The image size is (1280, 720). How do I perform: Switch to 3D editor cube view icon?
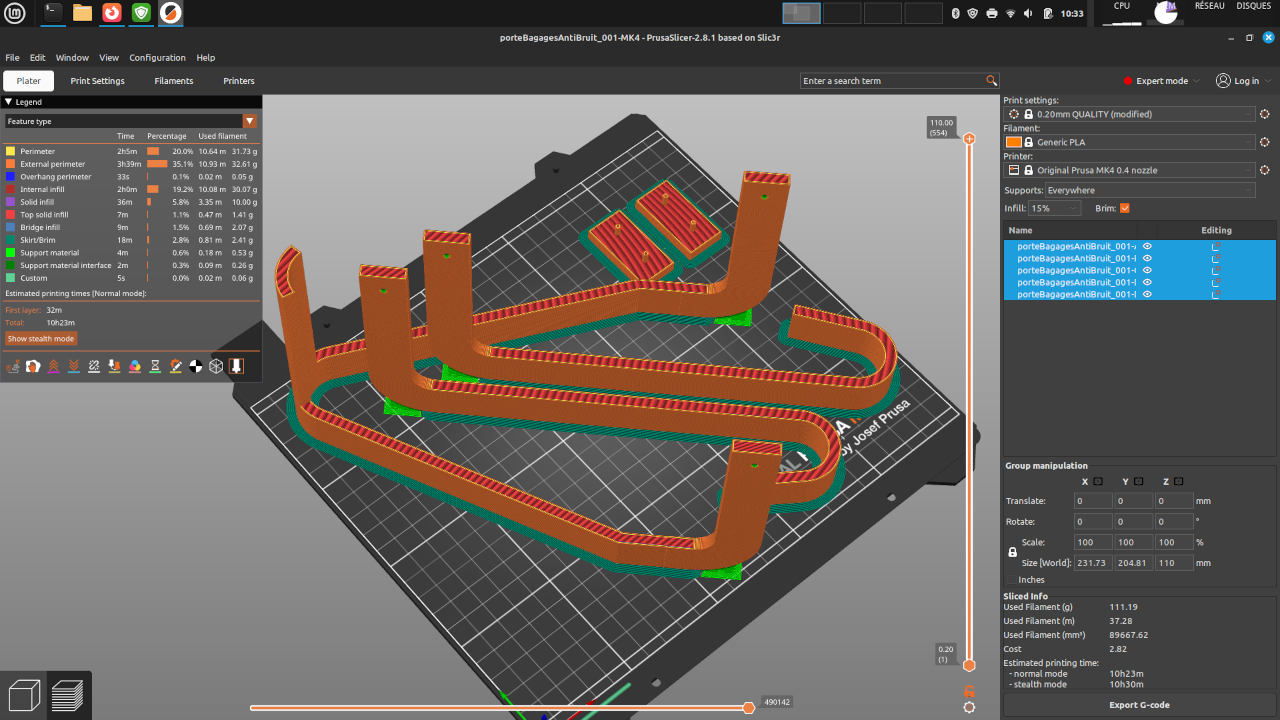pos(24,694)
